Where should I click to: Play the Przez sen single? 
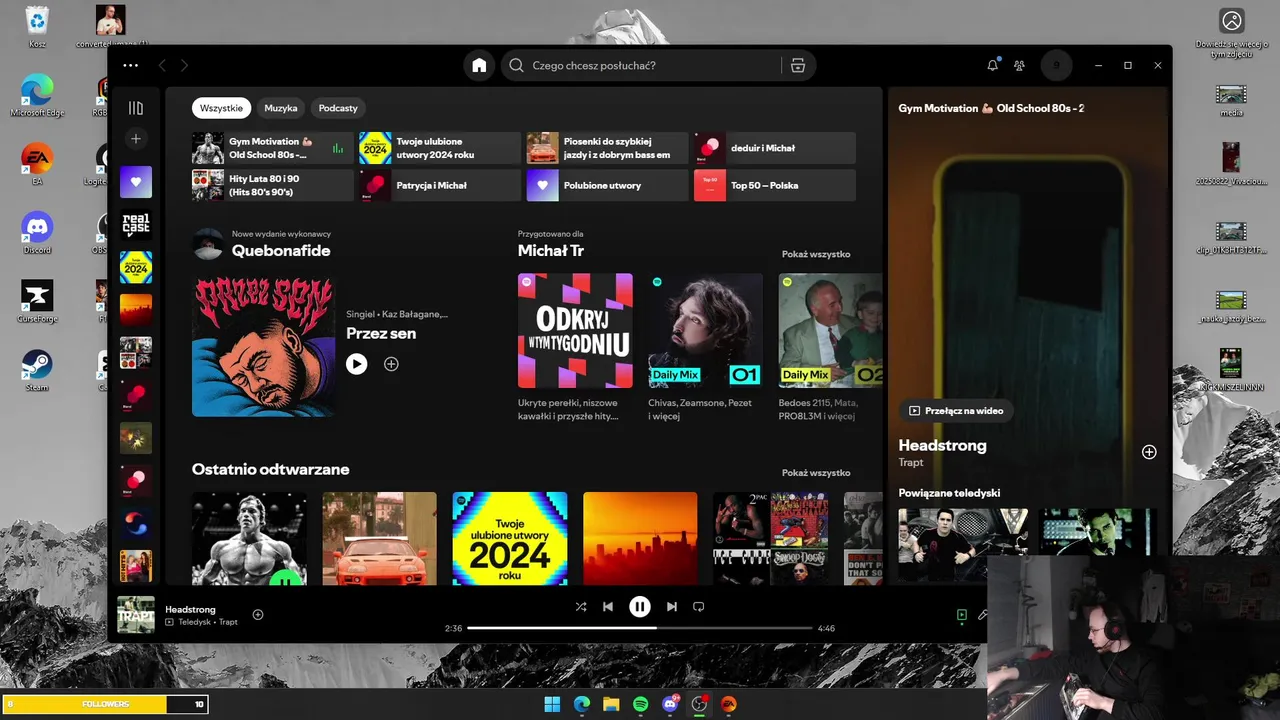(357, 364)
